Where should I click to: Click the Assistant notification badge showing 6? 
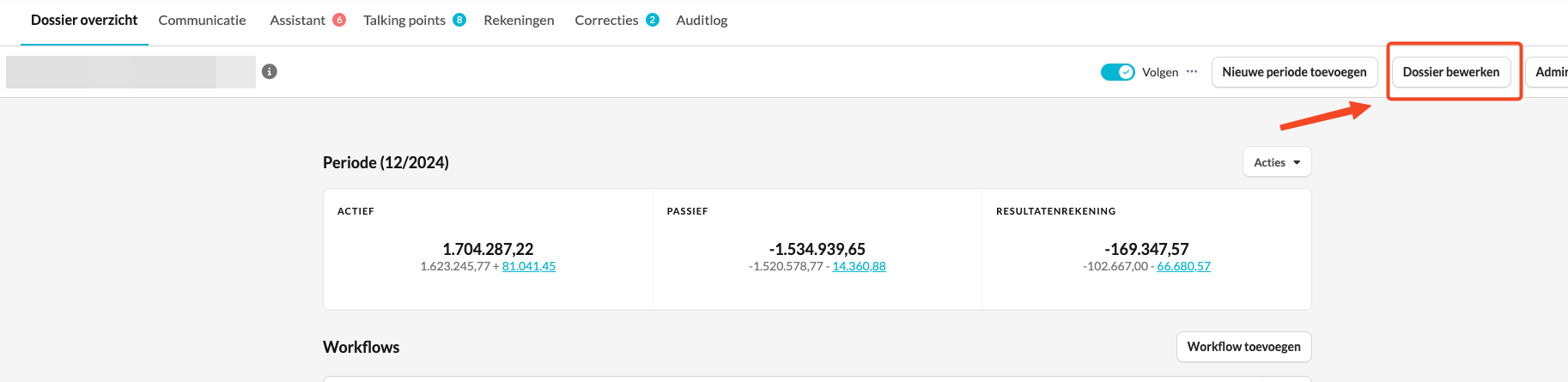pyautogui.click(x=339, y=20)
